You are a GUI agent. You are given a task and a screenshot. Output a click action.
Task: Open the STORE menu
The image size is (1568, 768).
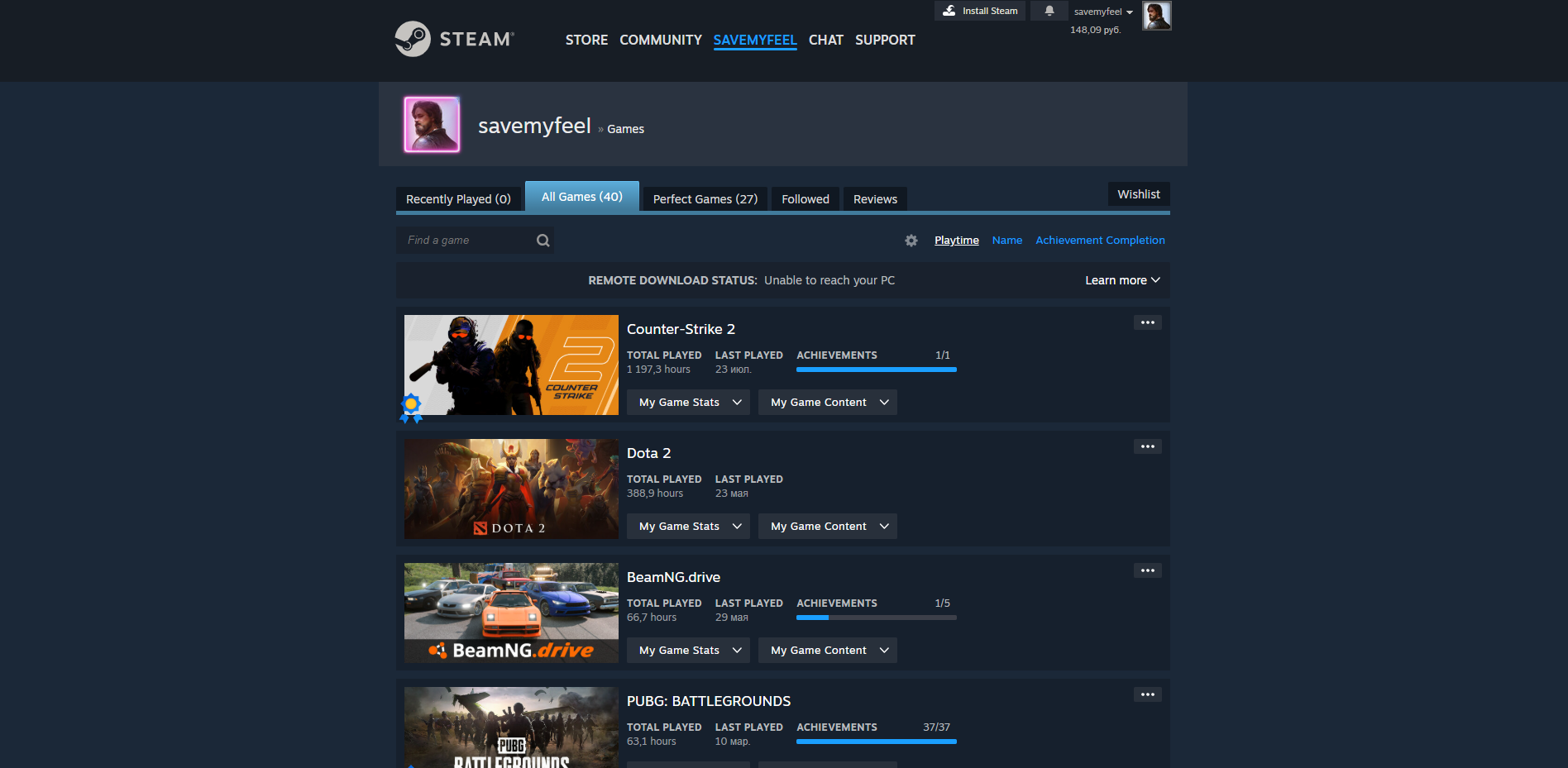586,40
